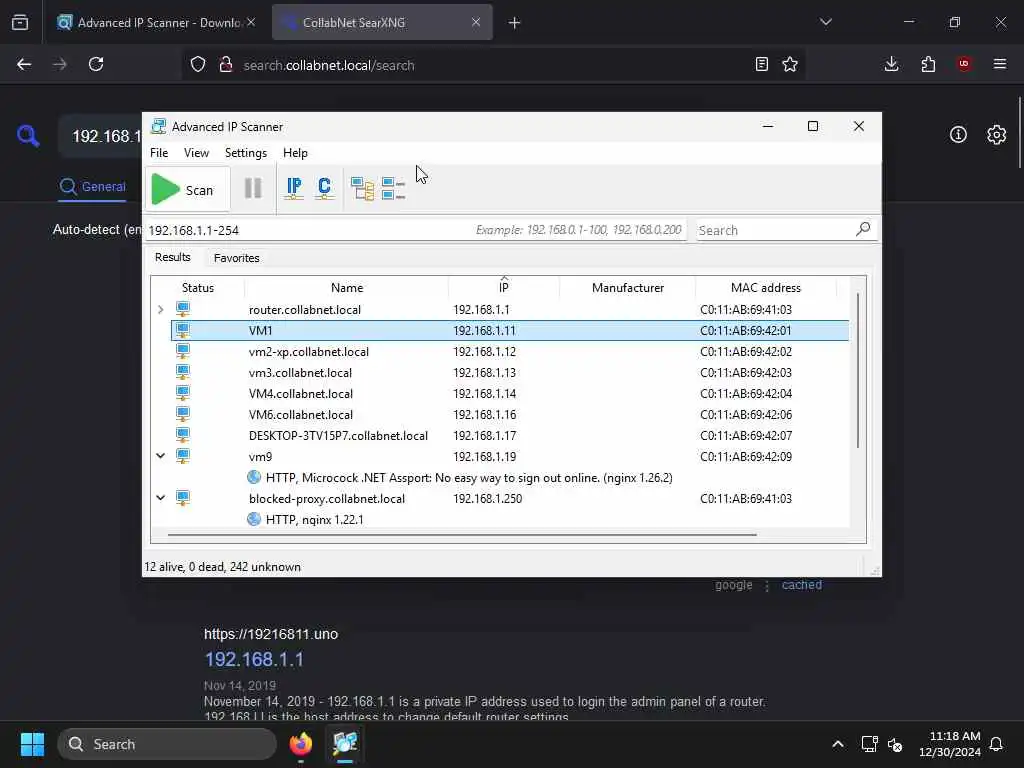This screenshot has height=768, width=1024.
Task: Open cached link of search result
Action: [801, 584]
